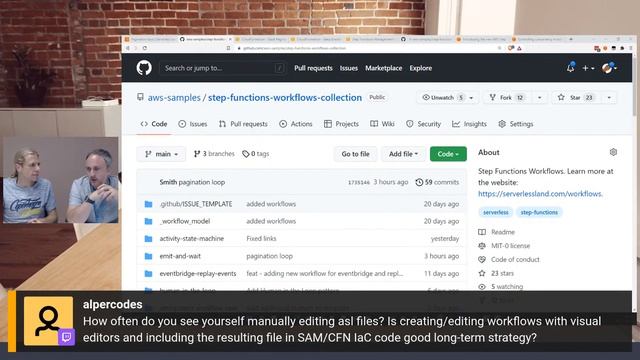Click the Unwatch button
This screenshot has height=360, width=640.
[x=442, y=98]
